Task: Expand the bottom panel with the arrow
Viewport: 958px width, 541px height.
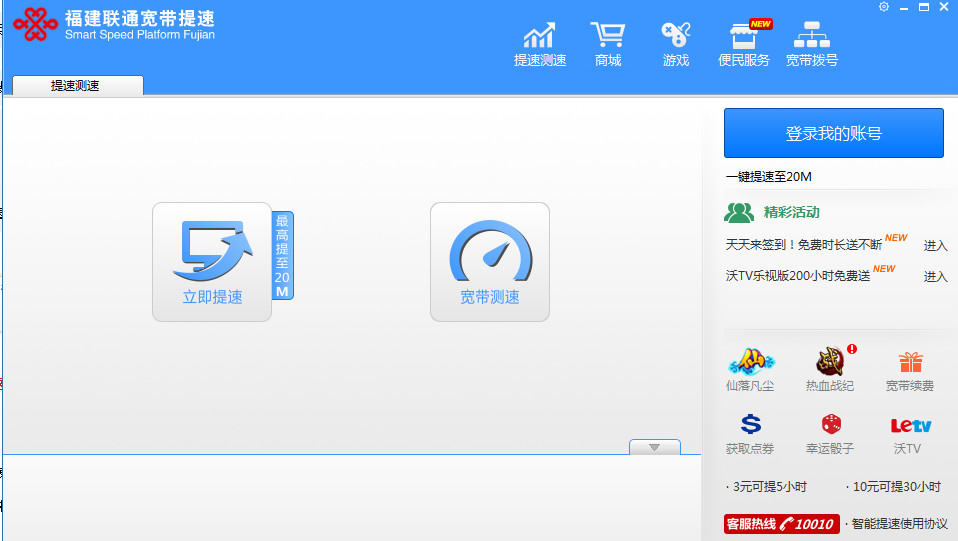Action: point(654,447)
